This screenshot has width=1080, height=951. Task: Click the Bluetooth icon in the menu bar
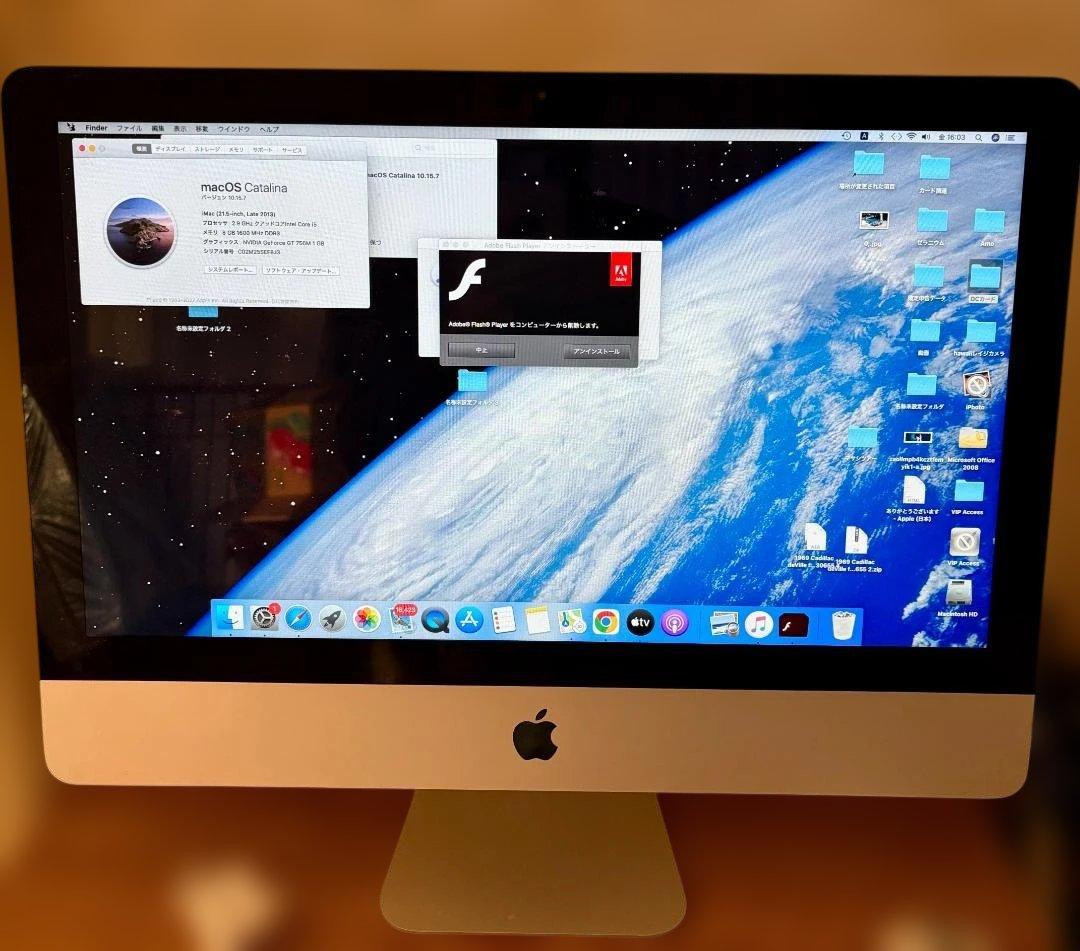tap(882, 137)
